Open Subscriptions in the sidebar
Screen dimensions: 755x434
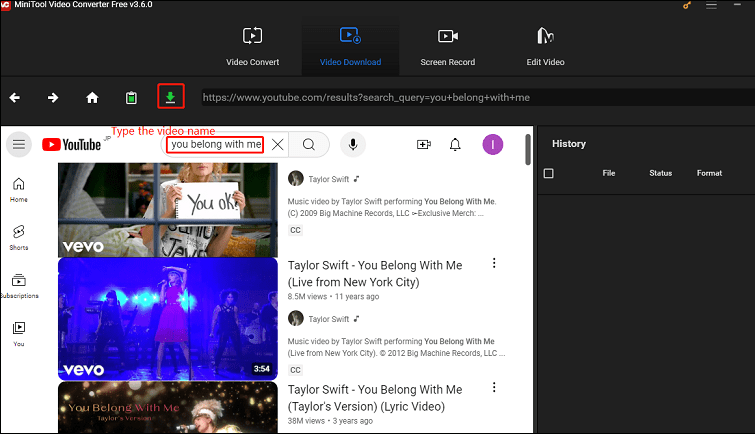[x=19, y=286]
